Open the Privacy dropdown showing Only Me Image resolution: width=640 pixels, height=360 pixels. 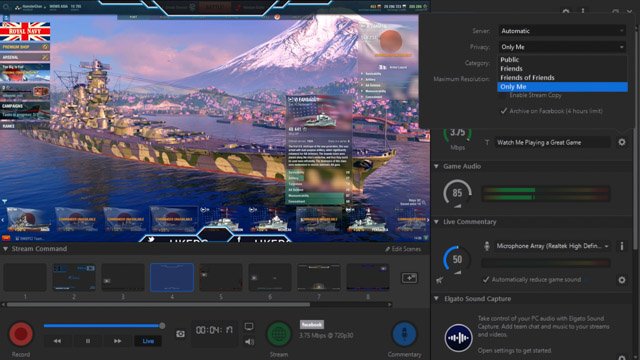click(562, 47)
